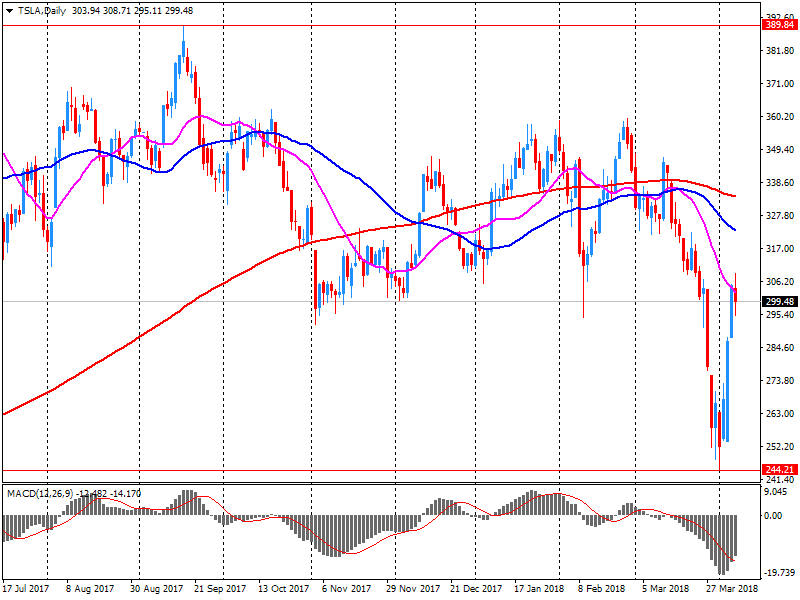The image size is (800, 600).
Task: Select the TSLA,Daily chart title
Action: pos(42,11)
